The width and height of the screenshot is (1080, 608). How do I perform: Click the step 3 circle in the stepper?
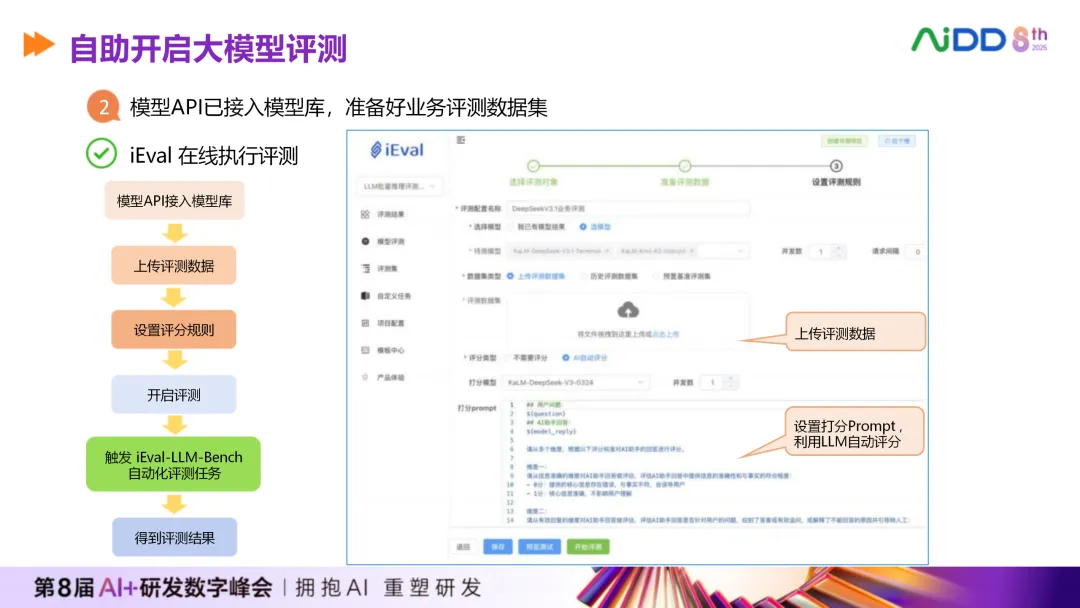(x=835, y=166)
